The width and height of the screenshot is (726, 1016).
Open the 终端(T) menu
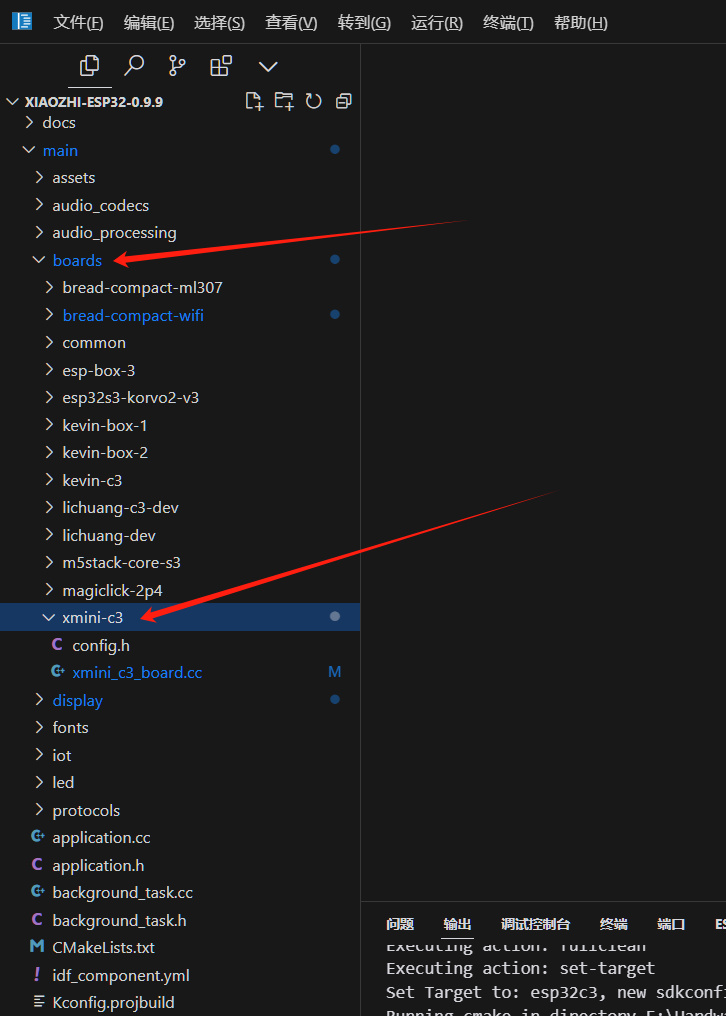click(x=507, y=22)
